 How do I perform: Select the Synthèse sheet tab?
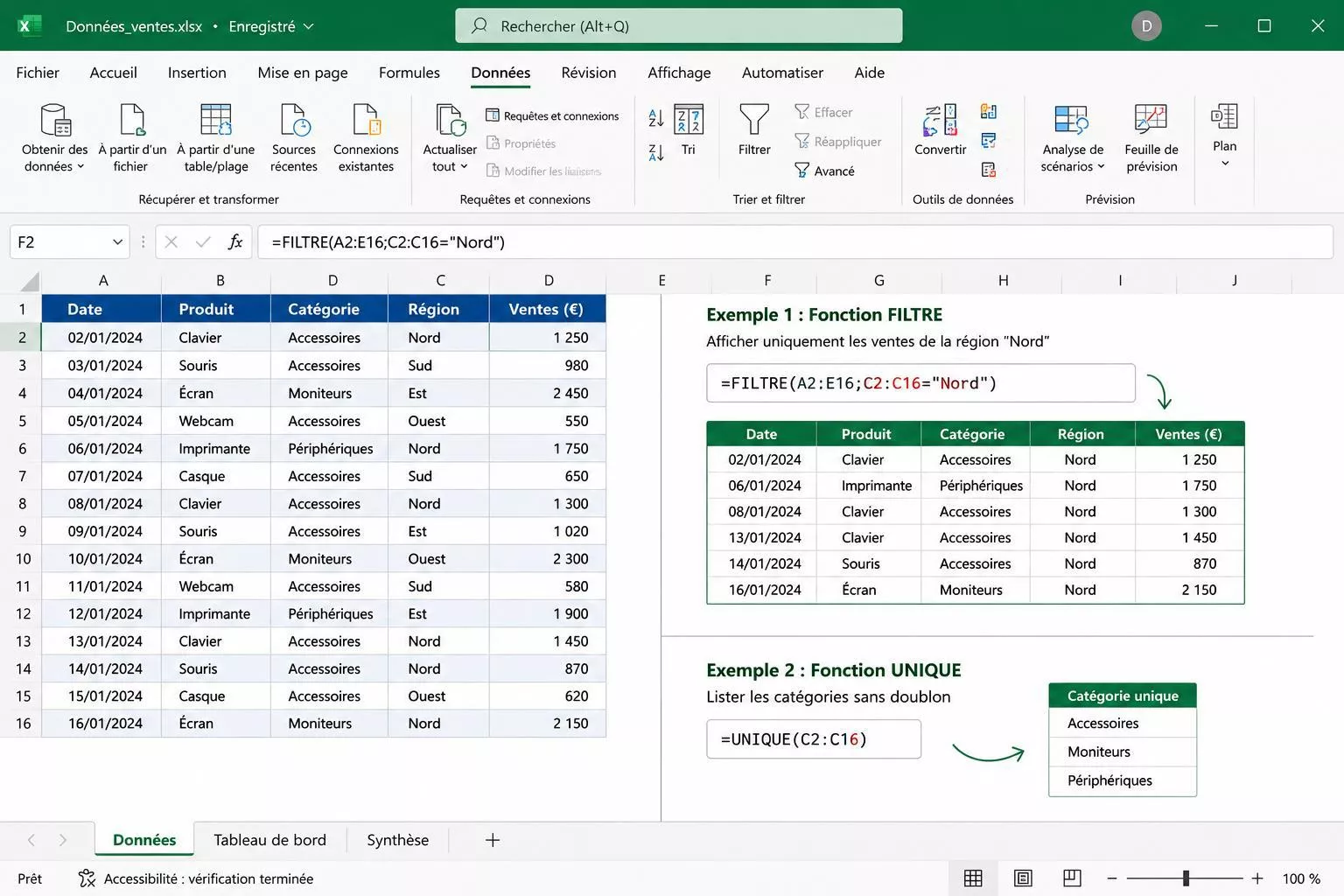coord(398,840)
